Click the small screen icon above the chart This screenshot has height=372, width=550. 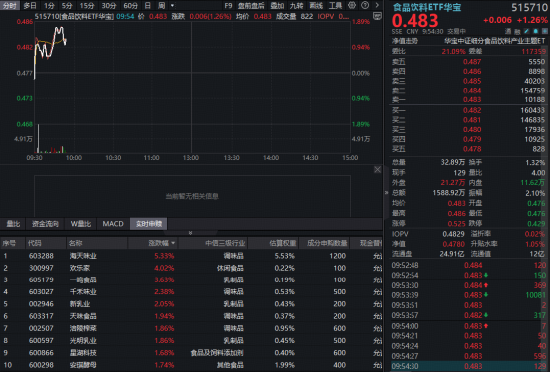(377, 16)
